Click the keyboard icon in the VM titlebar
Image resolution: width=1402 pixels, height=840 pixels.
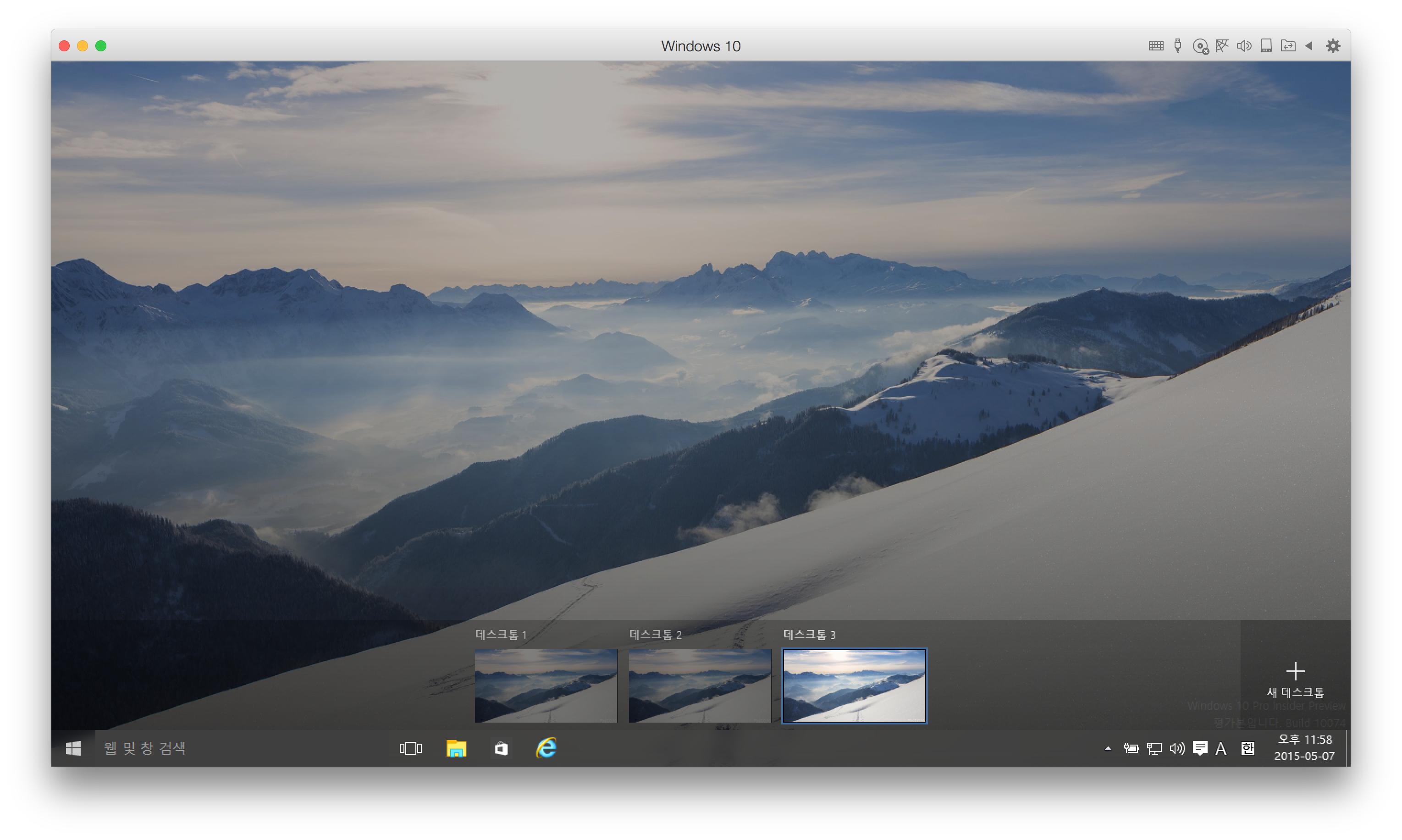pos(1156,46)
